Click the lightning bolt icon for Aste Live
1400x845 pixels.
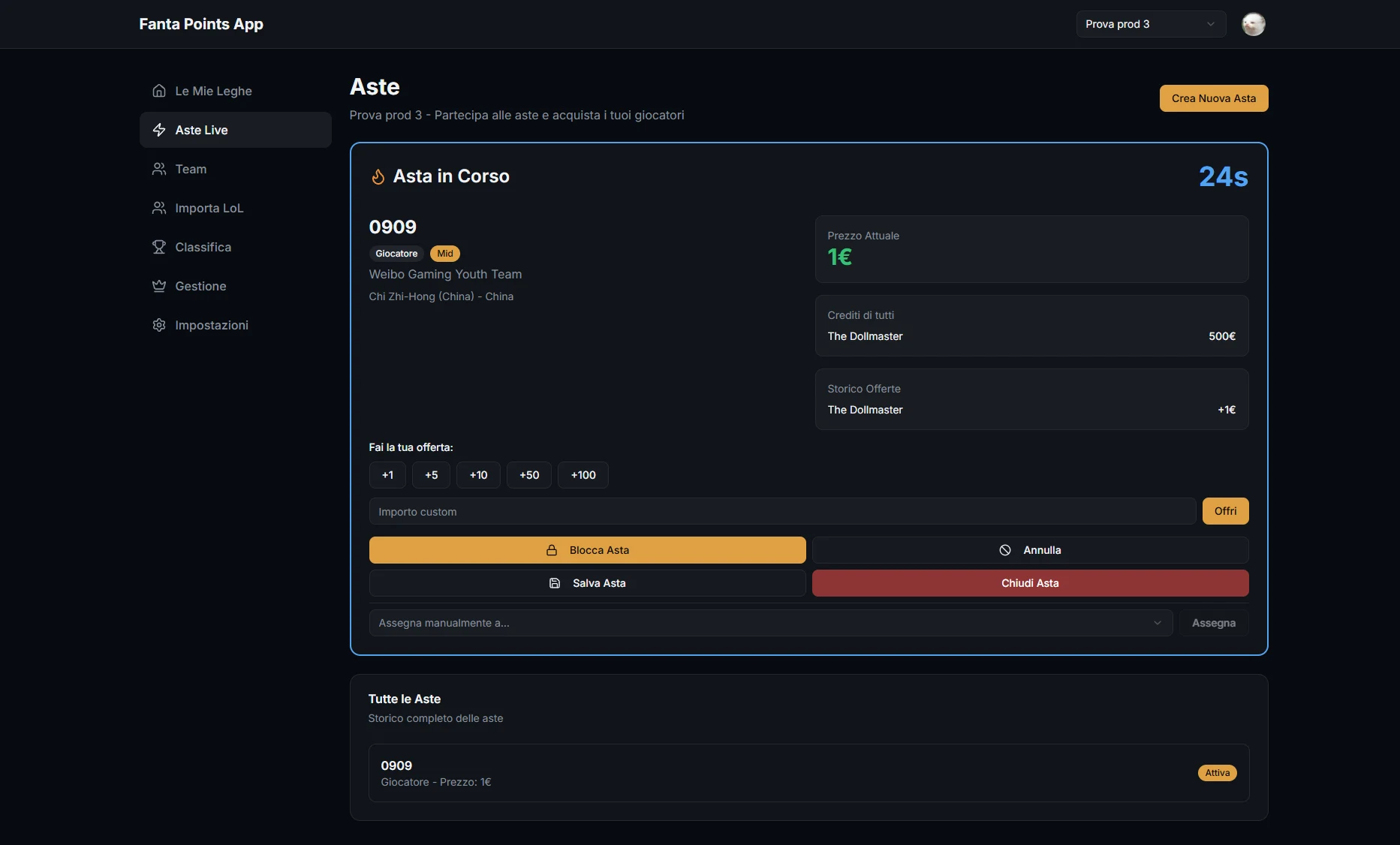[x=159, y=130]
